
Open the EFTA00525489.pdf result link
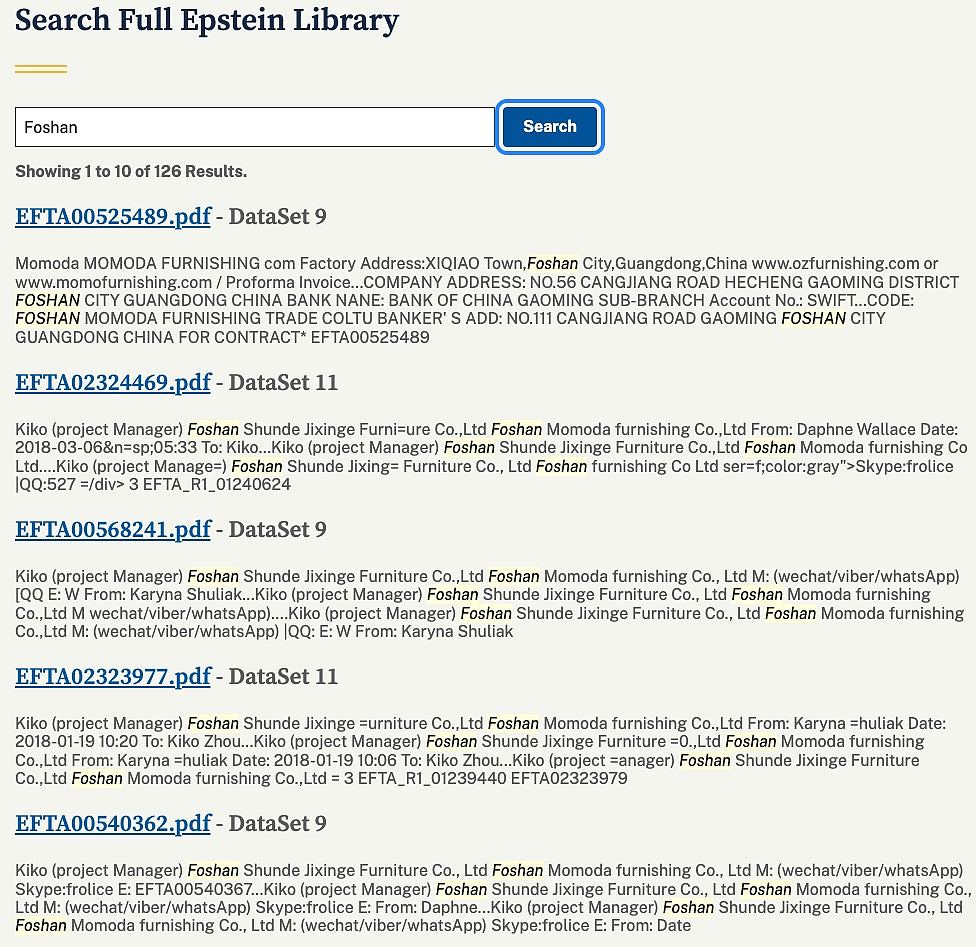[113, 217]
